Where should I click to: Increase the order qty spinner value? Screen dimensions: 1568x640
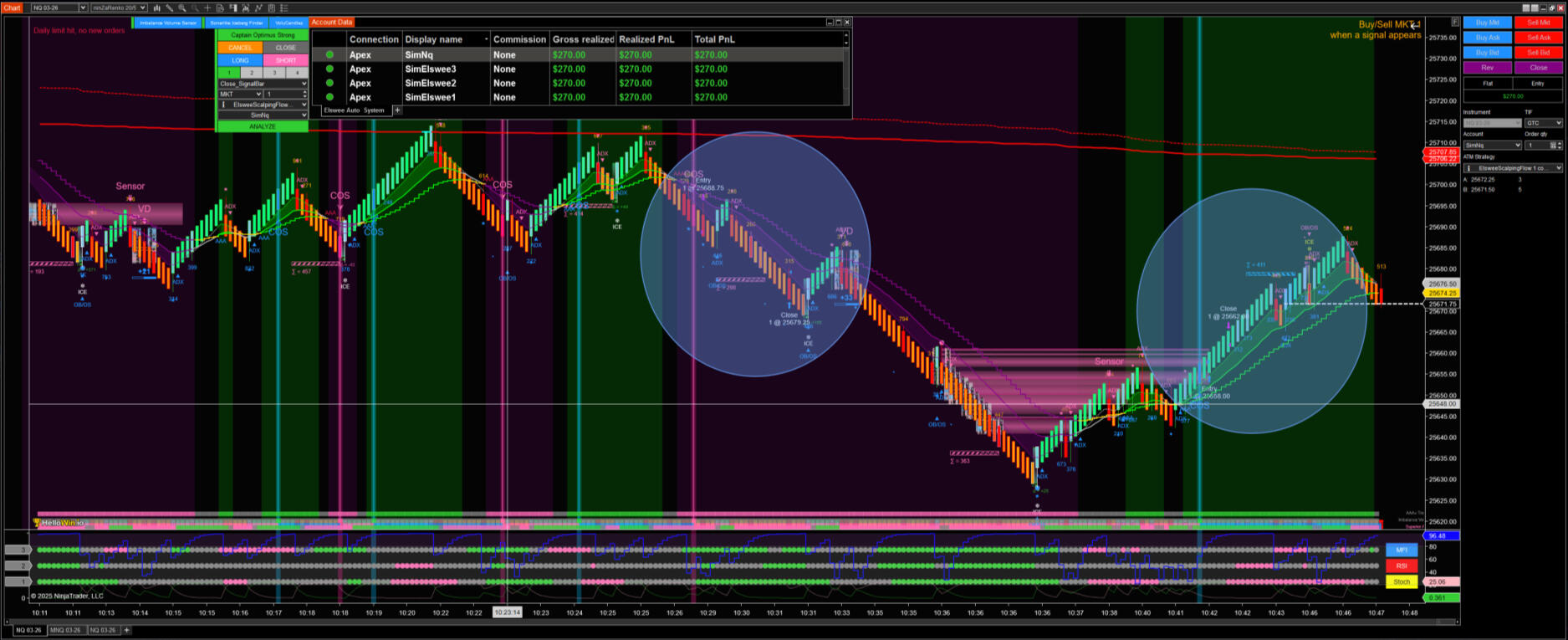point(1559,143)
